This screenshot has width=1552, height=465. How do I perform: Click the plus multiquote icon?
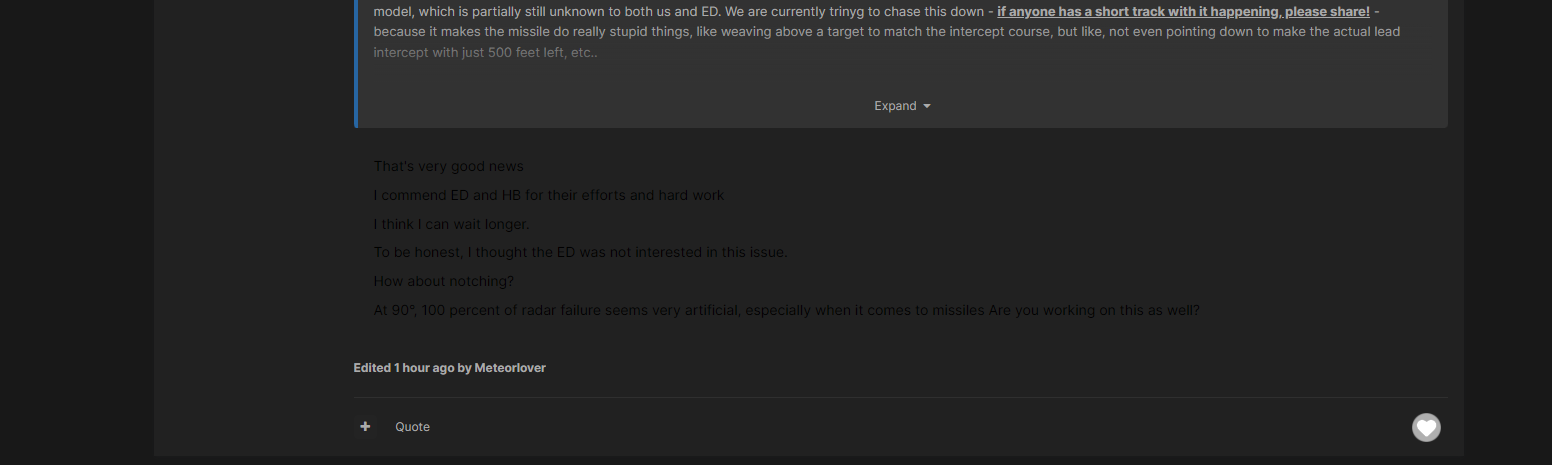[x=365, y=427]
